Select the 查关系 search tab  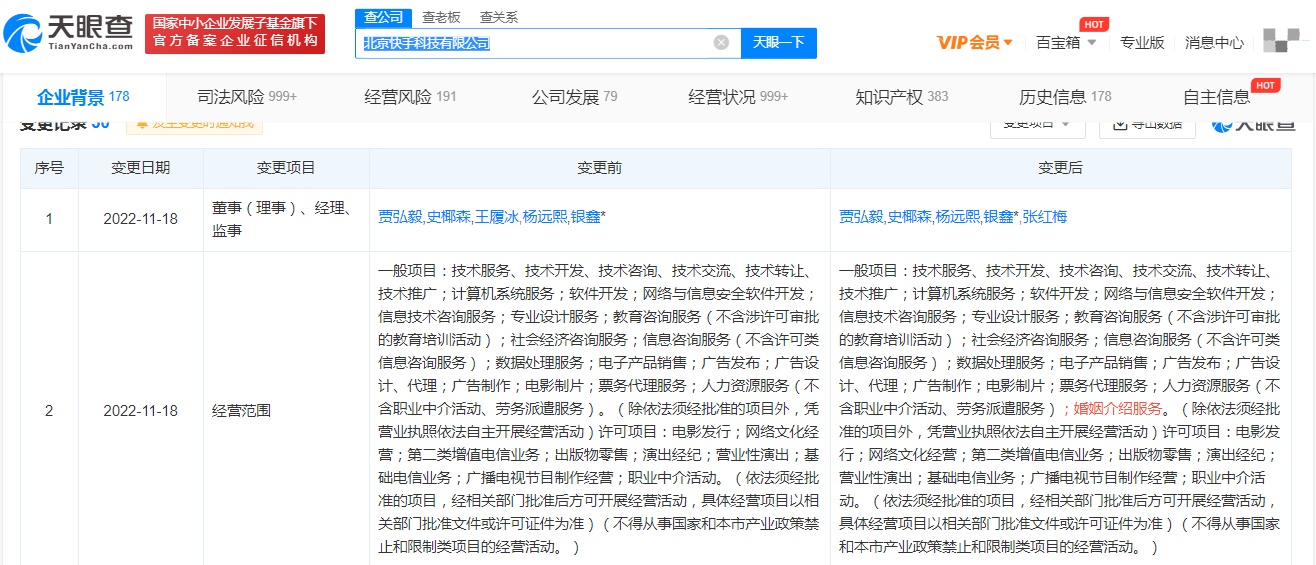pos(499,17)
